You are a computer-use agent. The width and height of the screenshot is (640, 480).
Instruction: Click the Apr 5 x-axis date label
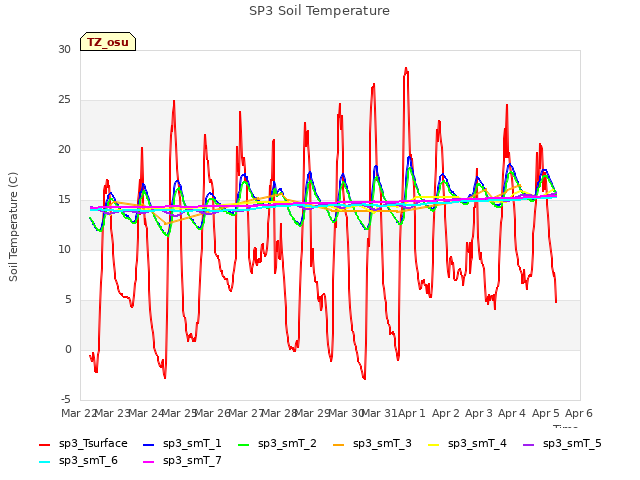point(545,413)
